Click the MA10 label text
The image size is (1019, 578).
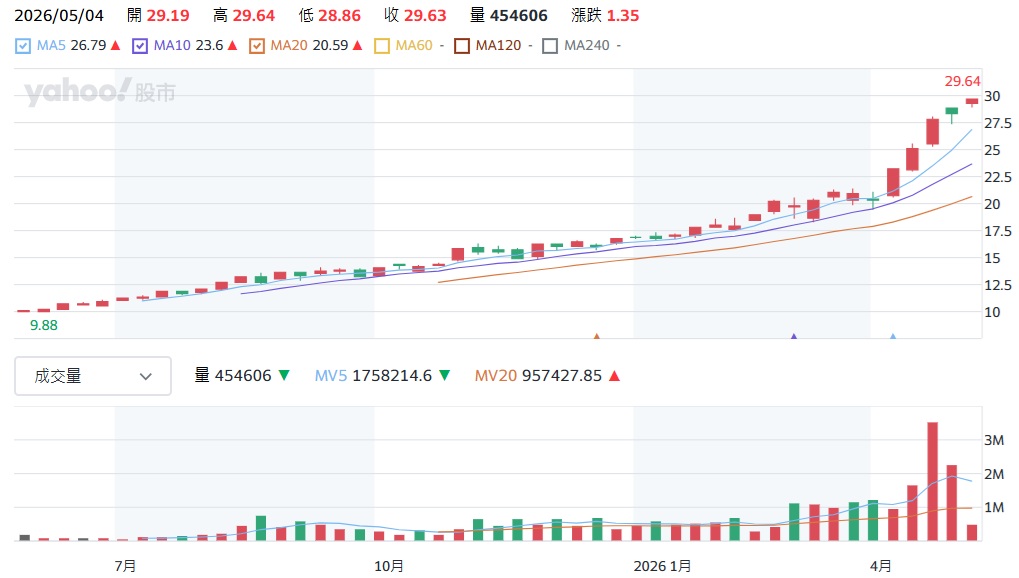tap(172, 46)
